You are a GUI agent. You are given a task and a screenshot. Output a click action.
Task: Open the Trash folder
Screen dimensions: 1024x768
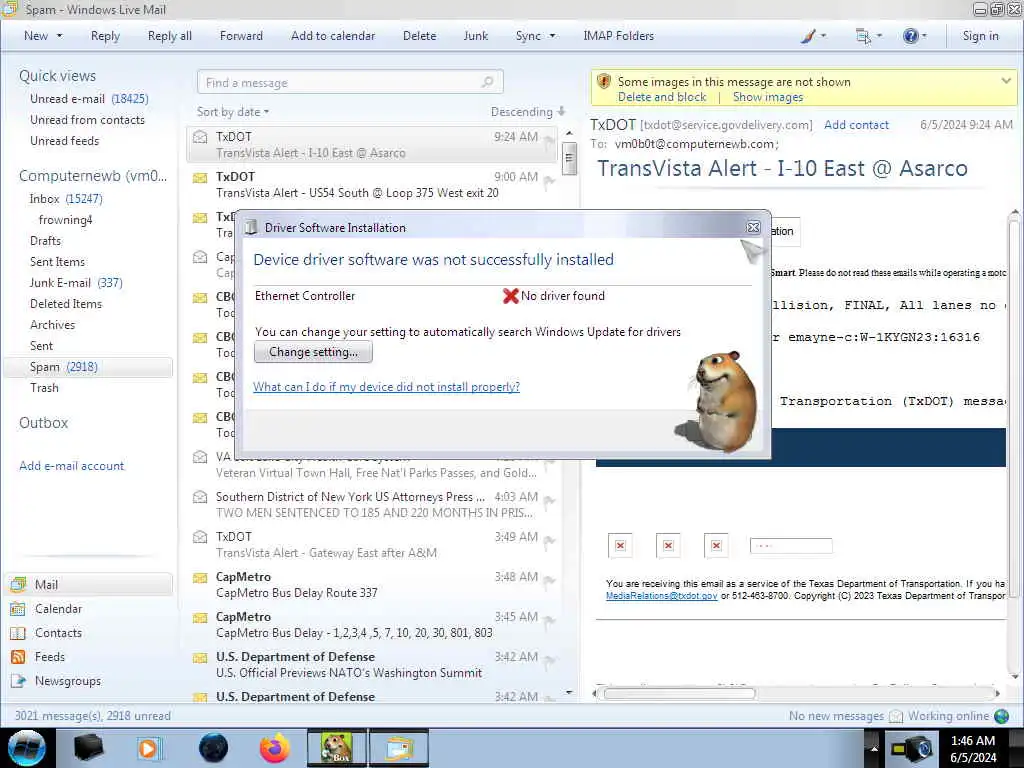pyautogui.click(x=44, y=387)
